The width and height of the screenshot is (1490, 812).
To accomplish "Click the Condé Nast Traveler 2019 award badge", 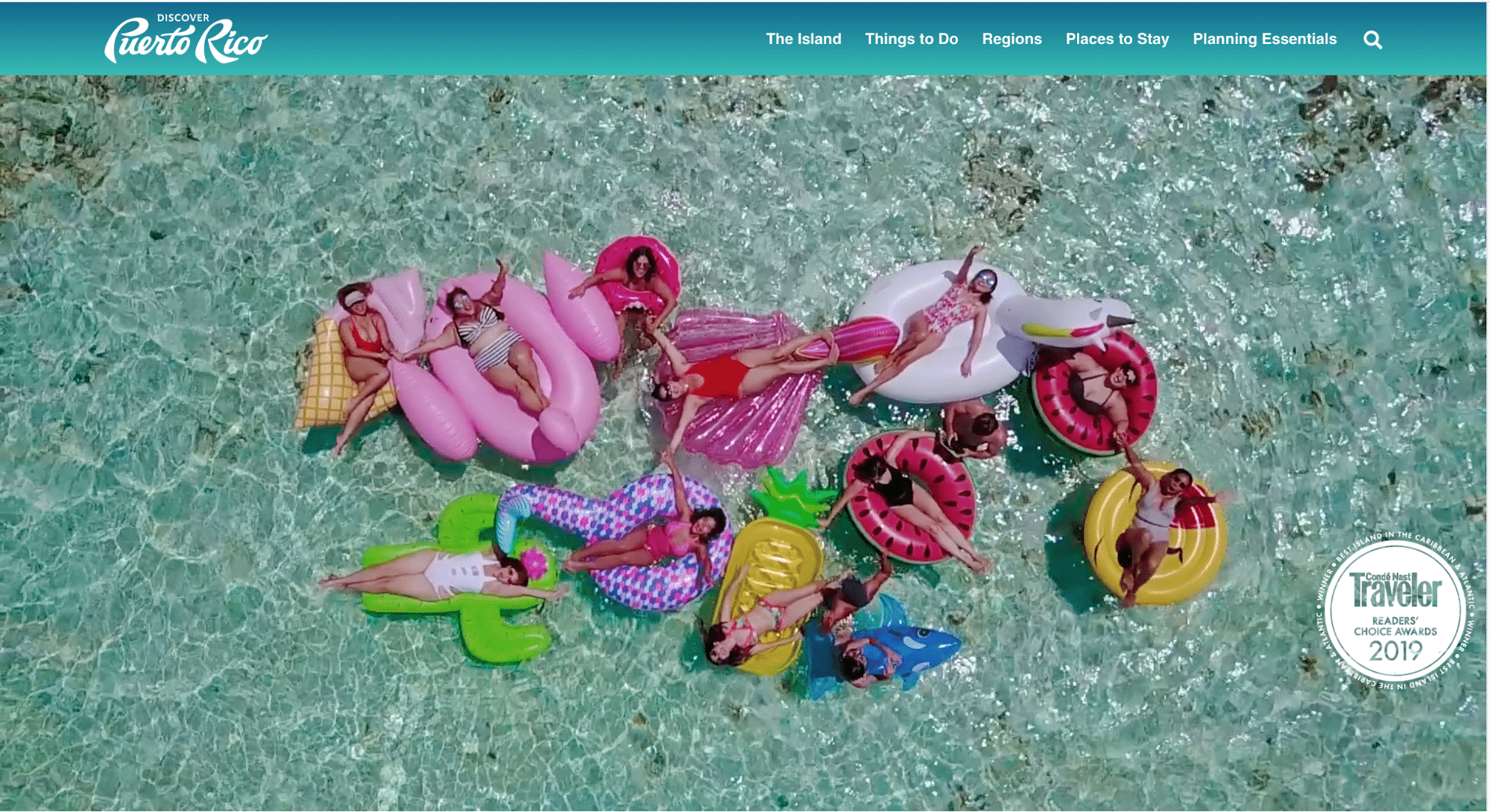I will pos(1395,611).
